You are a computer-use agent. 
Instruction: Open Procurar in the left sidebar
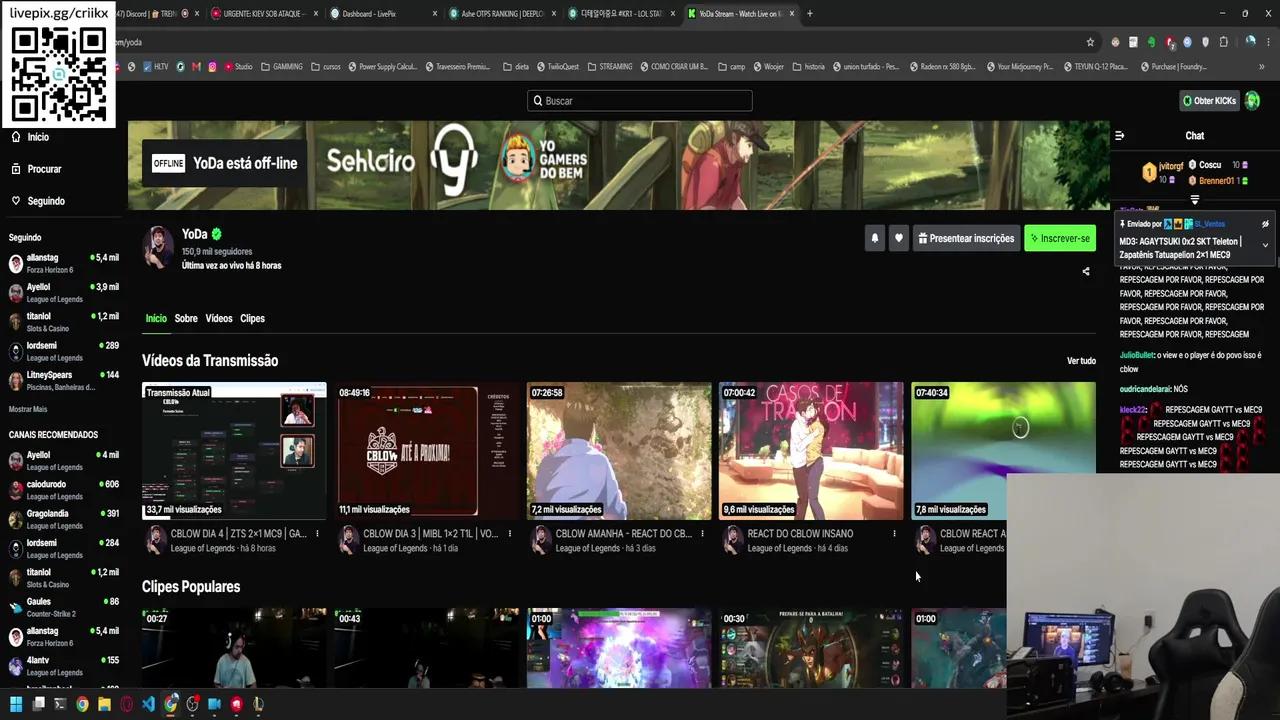point(36,169)
